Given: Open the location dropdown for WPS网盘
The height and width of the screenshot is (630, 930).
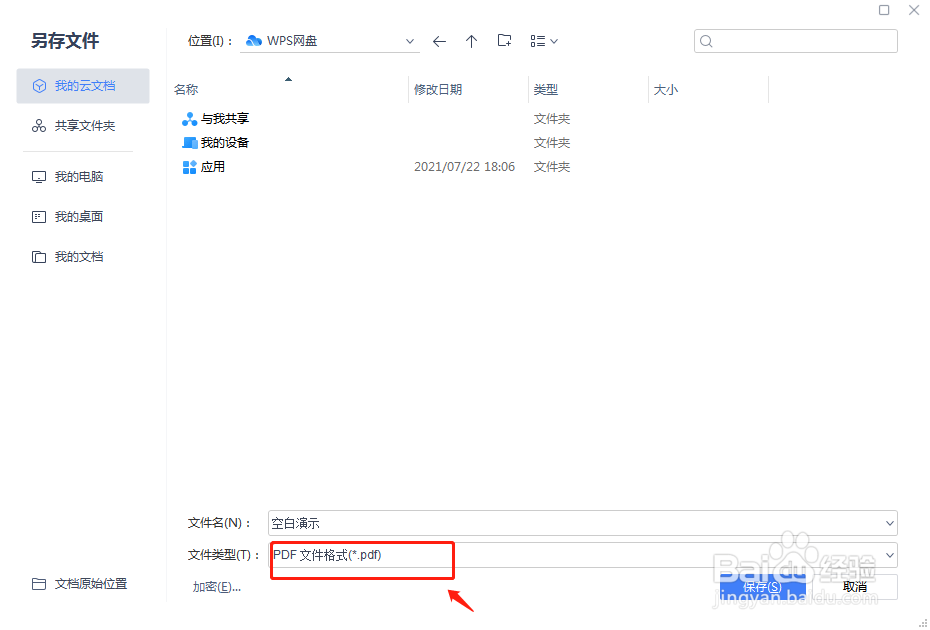Looking at the screenshot, I should coord(409,42).
